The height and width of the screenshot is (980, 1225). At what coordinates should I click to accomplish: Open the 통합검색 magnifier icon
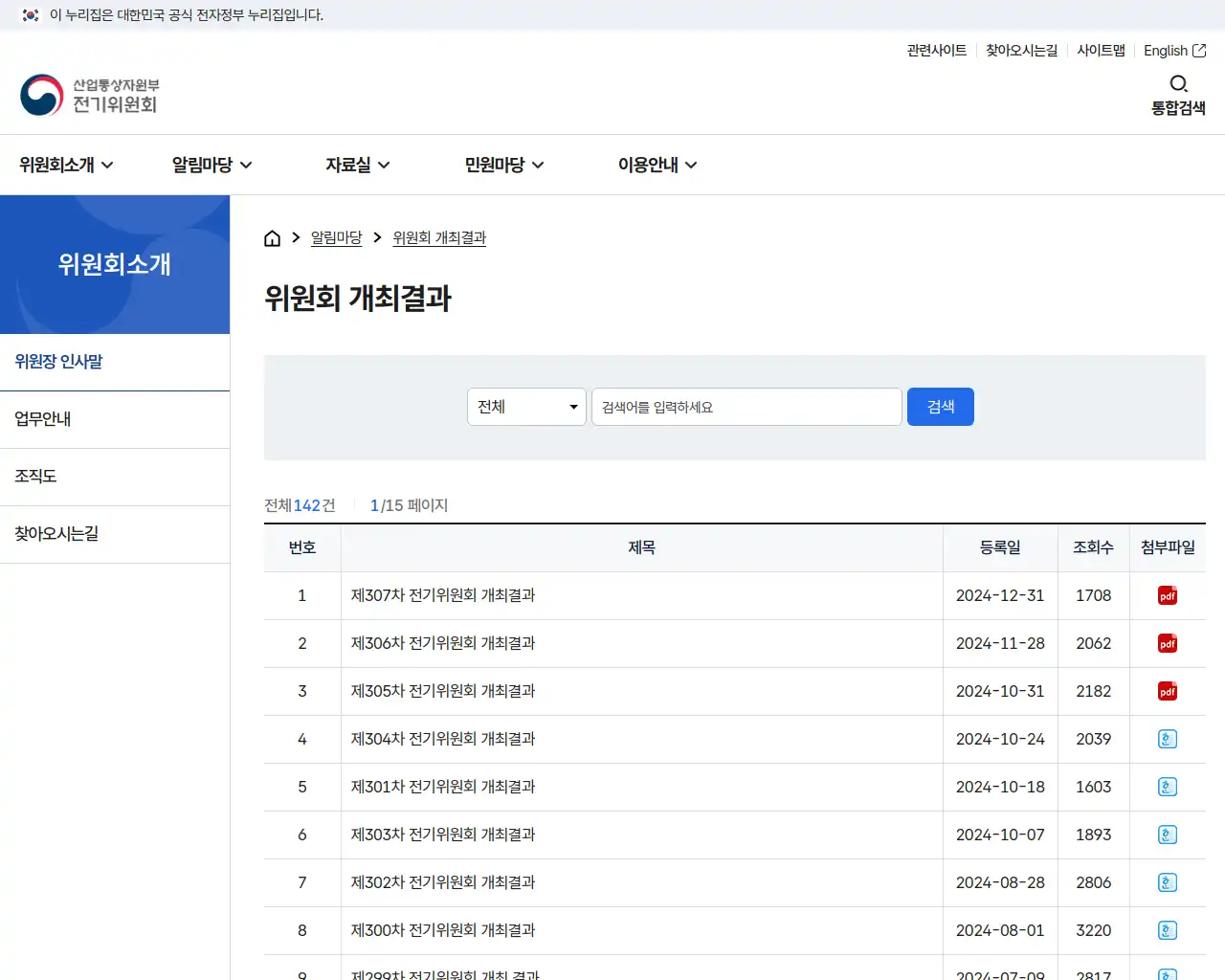1178,84
